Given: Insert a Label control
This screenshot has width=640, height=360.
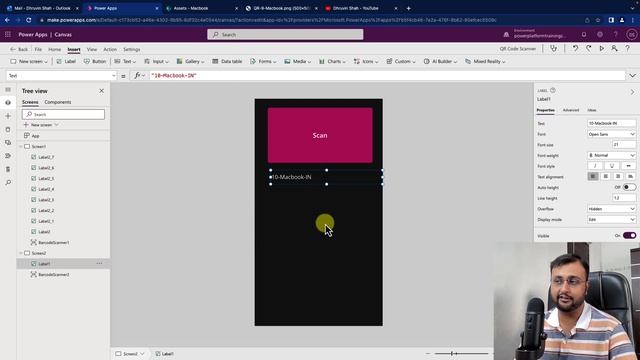Looking at the screenshot, I should click(66, 61).
